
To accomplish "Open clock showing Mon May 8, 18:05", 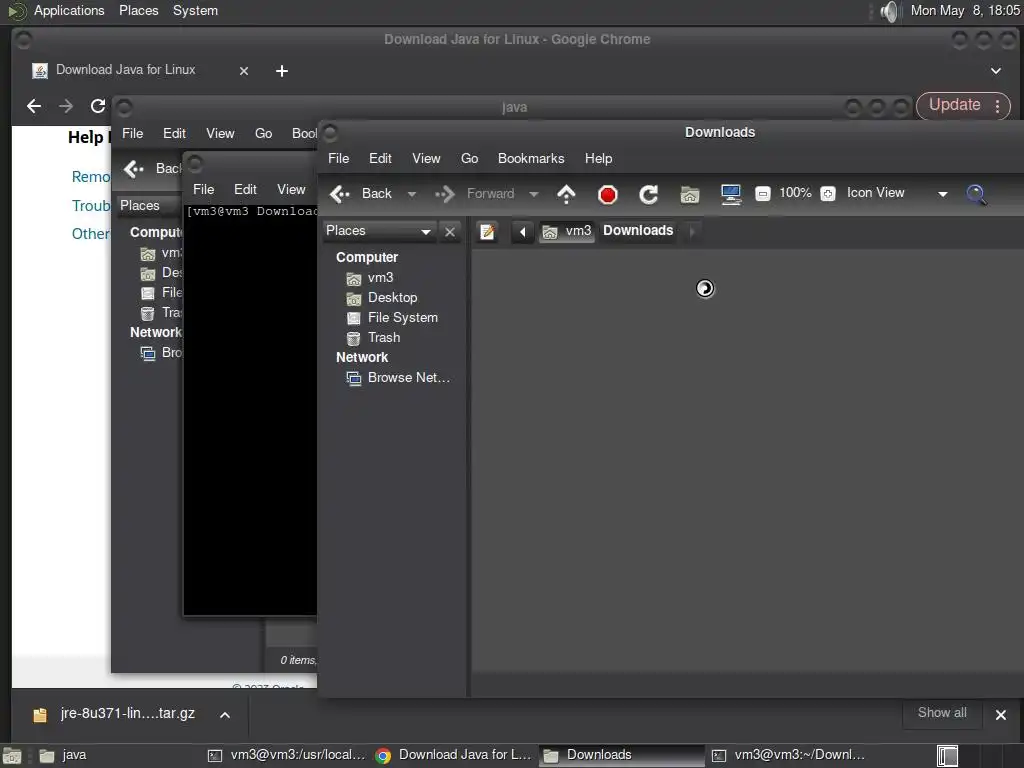I will [965, 10].
